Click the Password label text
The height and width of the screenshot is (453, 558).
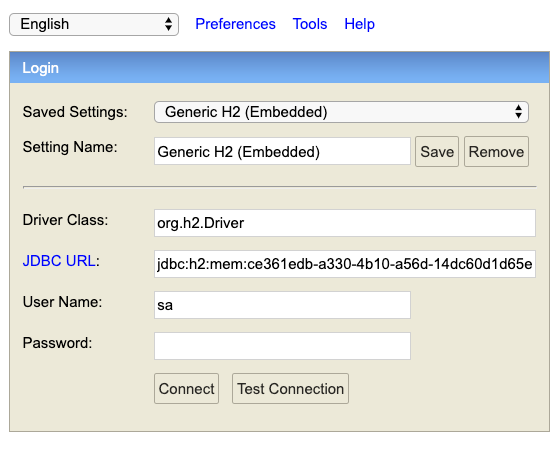tap(57, 343)
